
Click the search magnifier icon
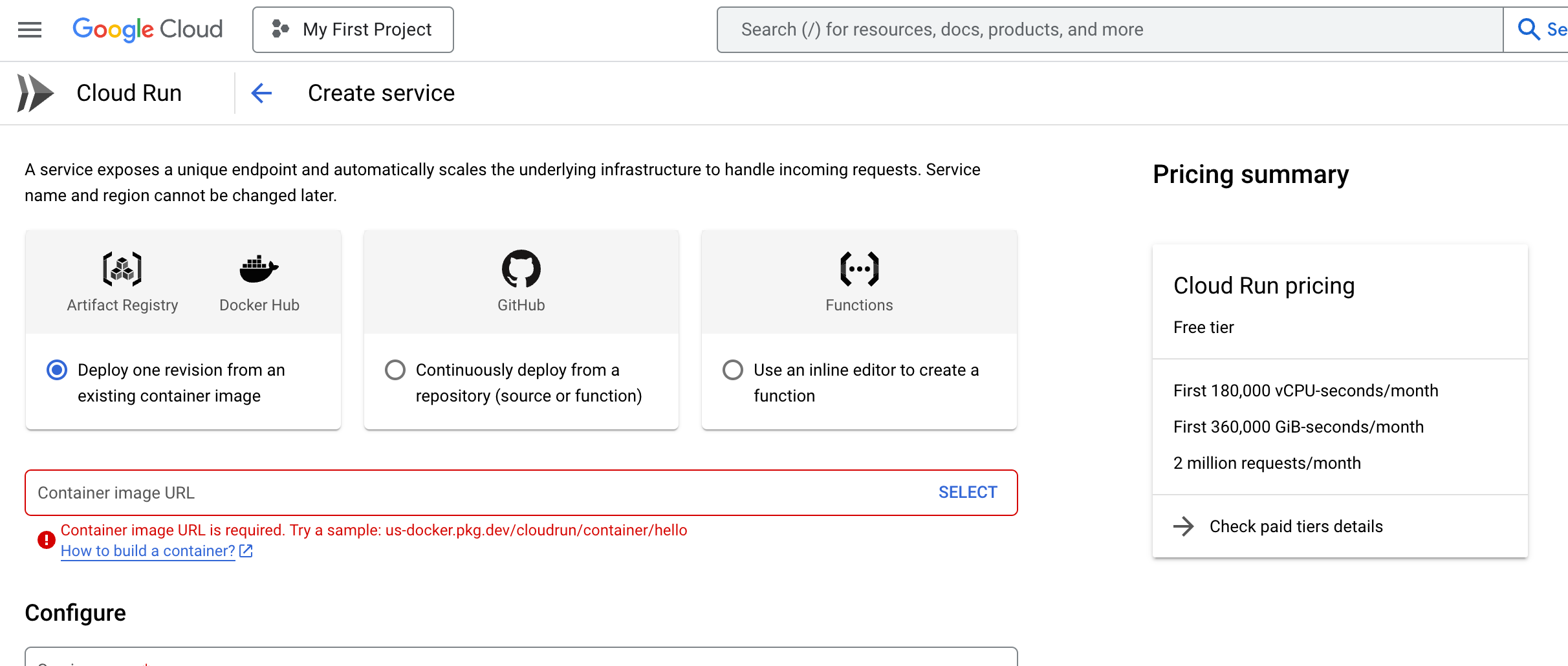click(1529, 29)
